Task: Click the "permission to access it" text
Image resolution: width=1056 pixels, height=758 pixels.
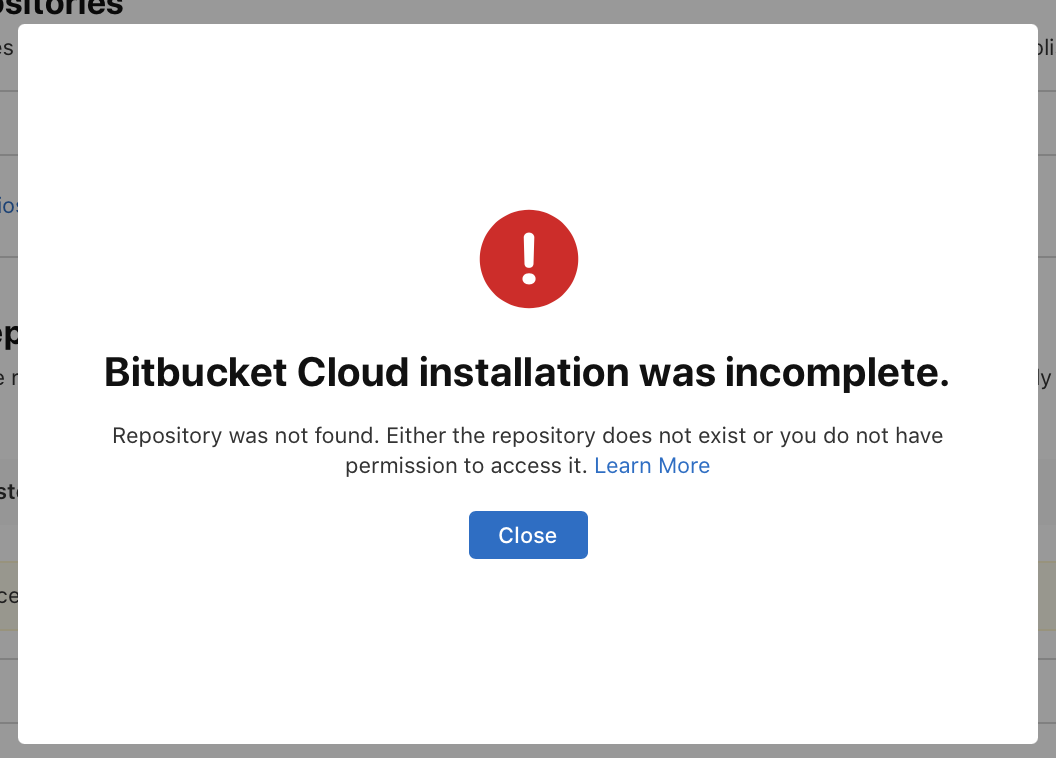Action: (465, 466)
